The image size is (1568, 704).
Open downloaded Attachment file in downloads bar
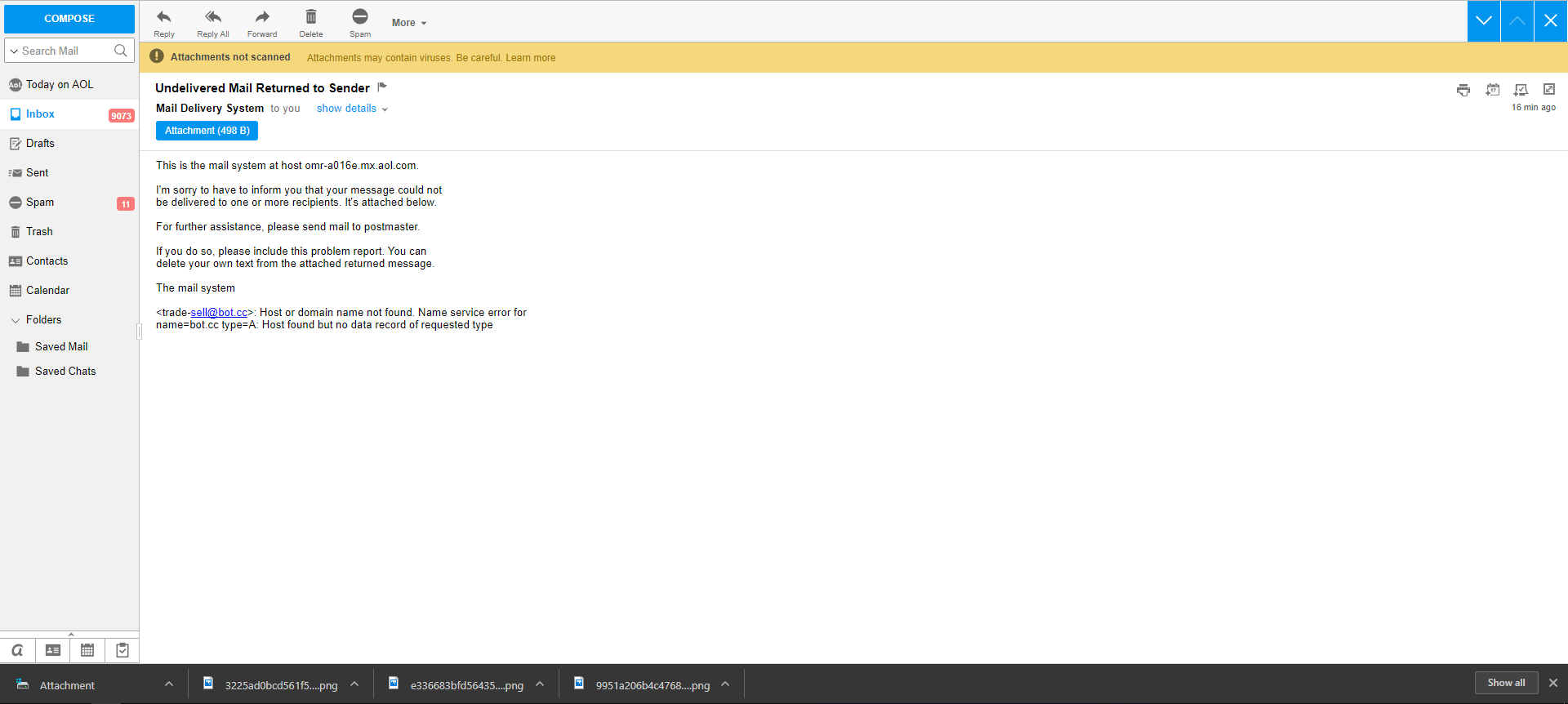(x=67, y=685)
